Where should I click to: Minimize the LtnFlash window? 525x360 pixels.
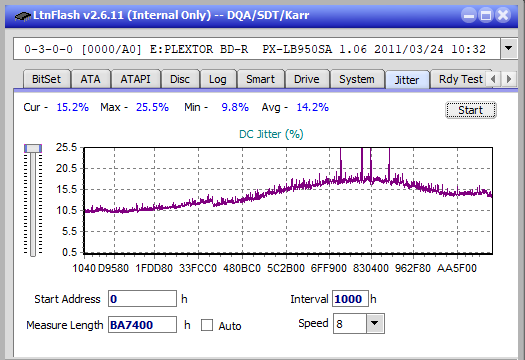point(469,15)
